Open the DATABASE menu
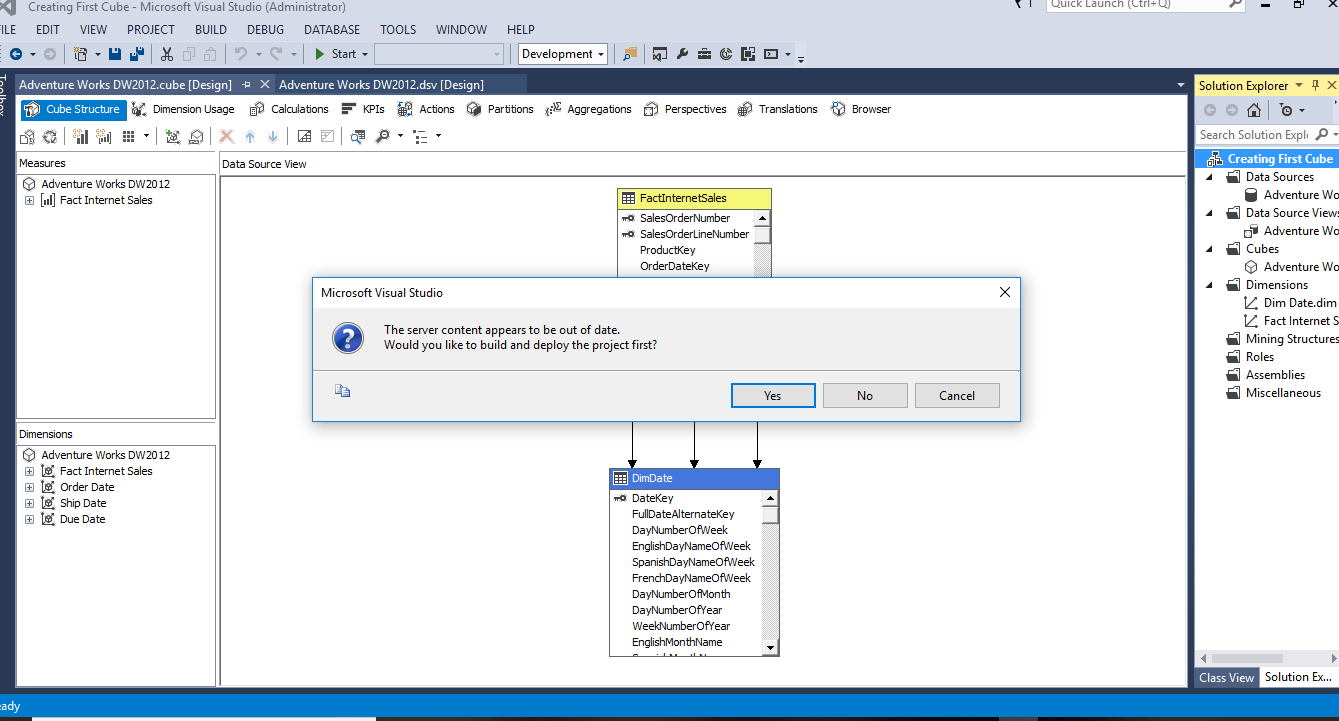Image resolution: width=1339 pixels, height=721 pixels. (x=332, y=29)
